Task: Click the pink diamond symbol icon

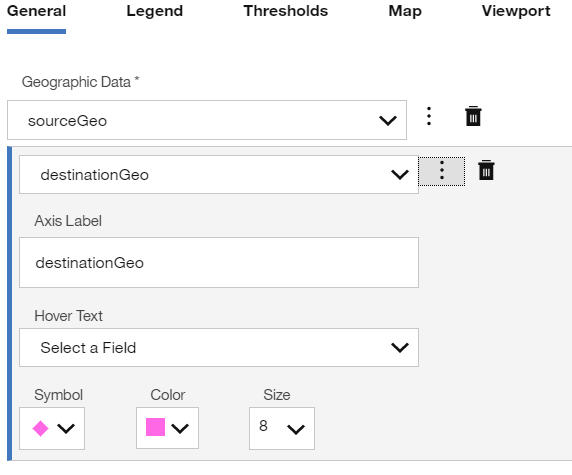Action: (40, 428)
